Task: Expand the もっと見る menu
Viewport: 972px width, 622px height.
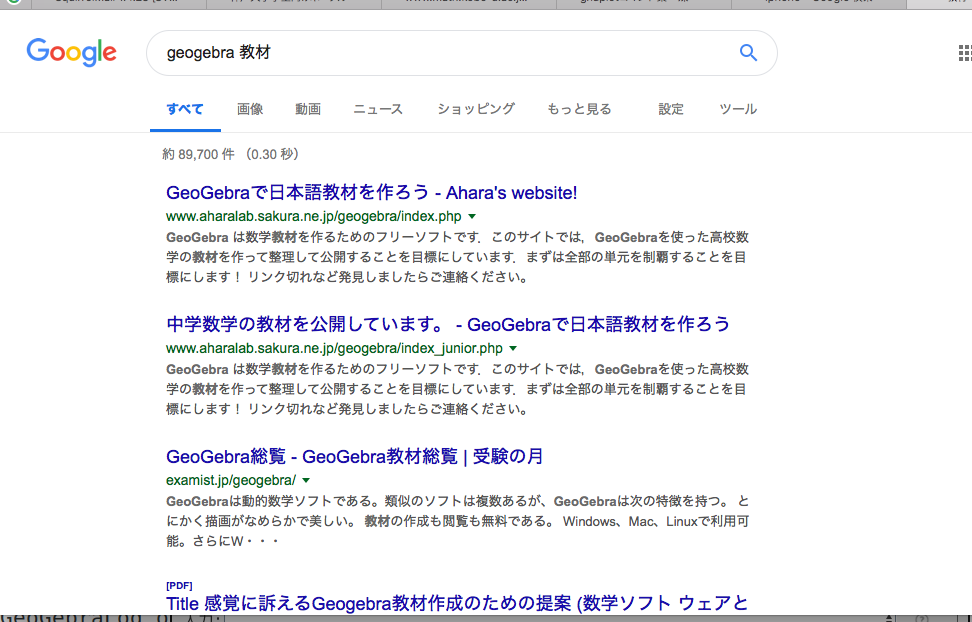Action: click(579, 109)
